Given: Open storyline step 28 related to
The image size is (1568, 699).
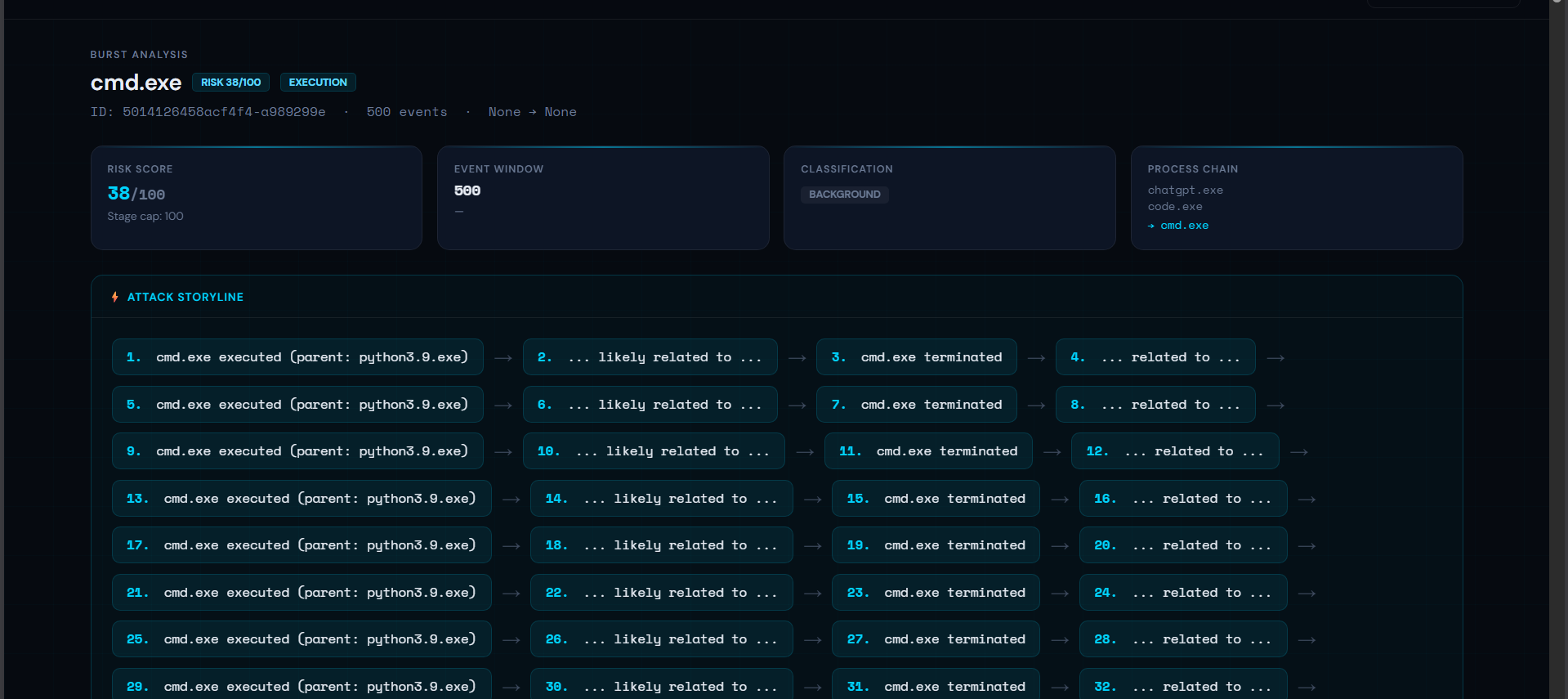Looking at the screenshot, I should tap(1183, 639).
